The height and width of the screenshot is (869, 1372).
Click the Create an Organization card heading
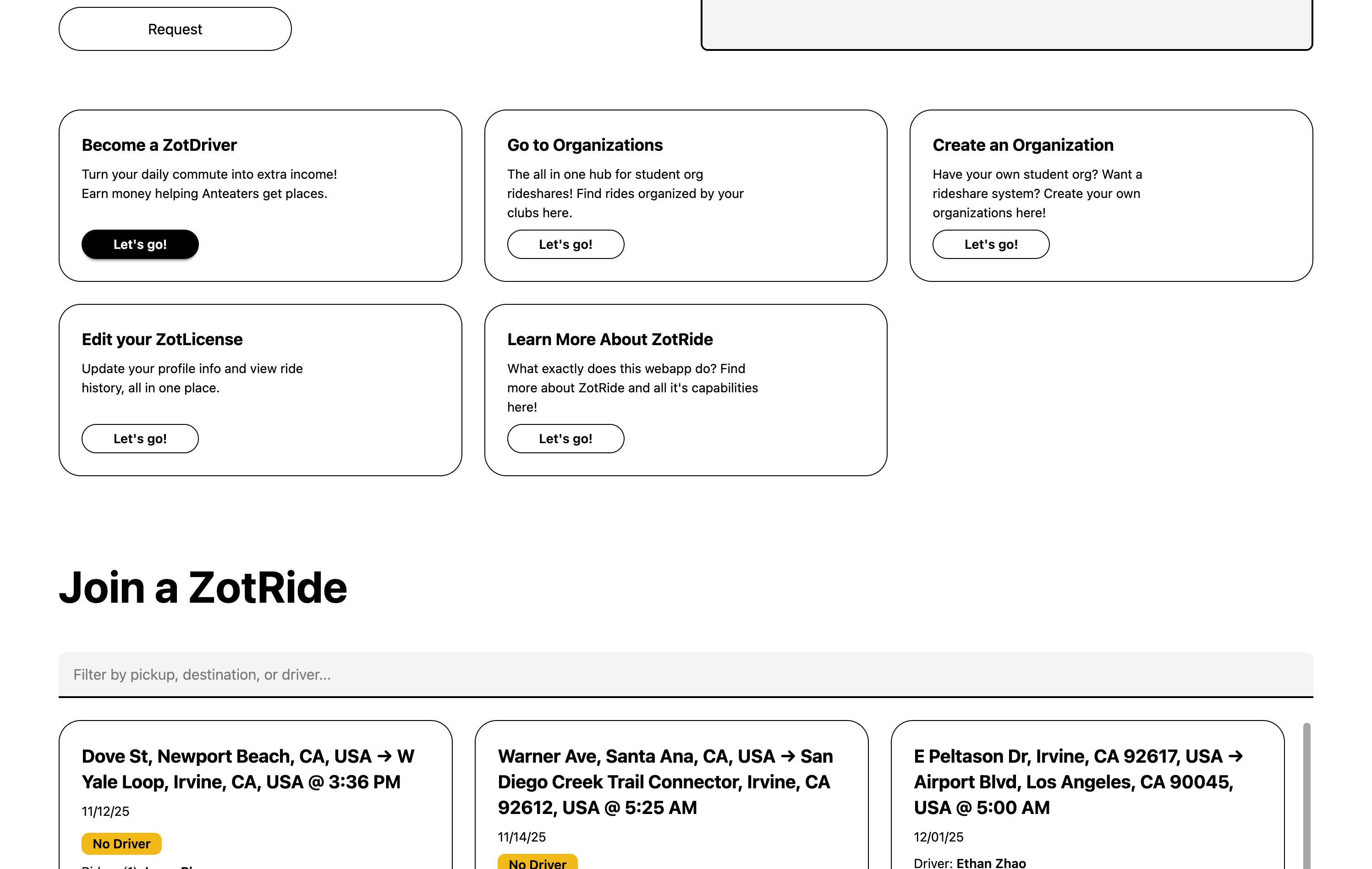coord(1023,145)
